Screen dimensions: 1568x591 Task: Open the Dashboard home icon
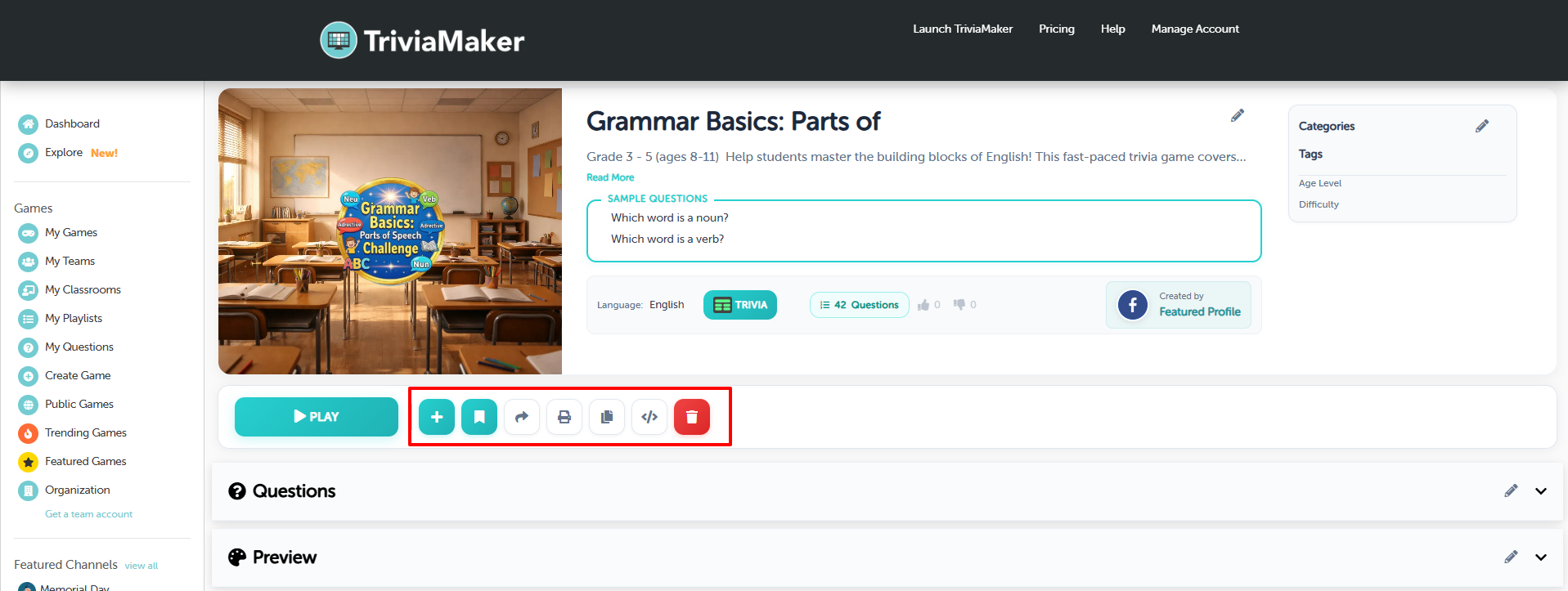coord(29,124)
